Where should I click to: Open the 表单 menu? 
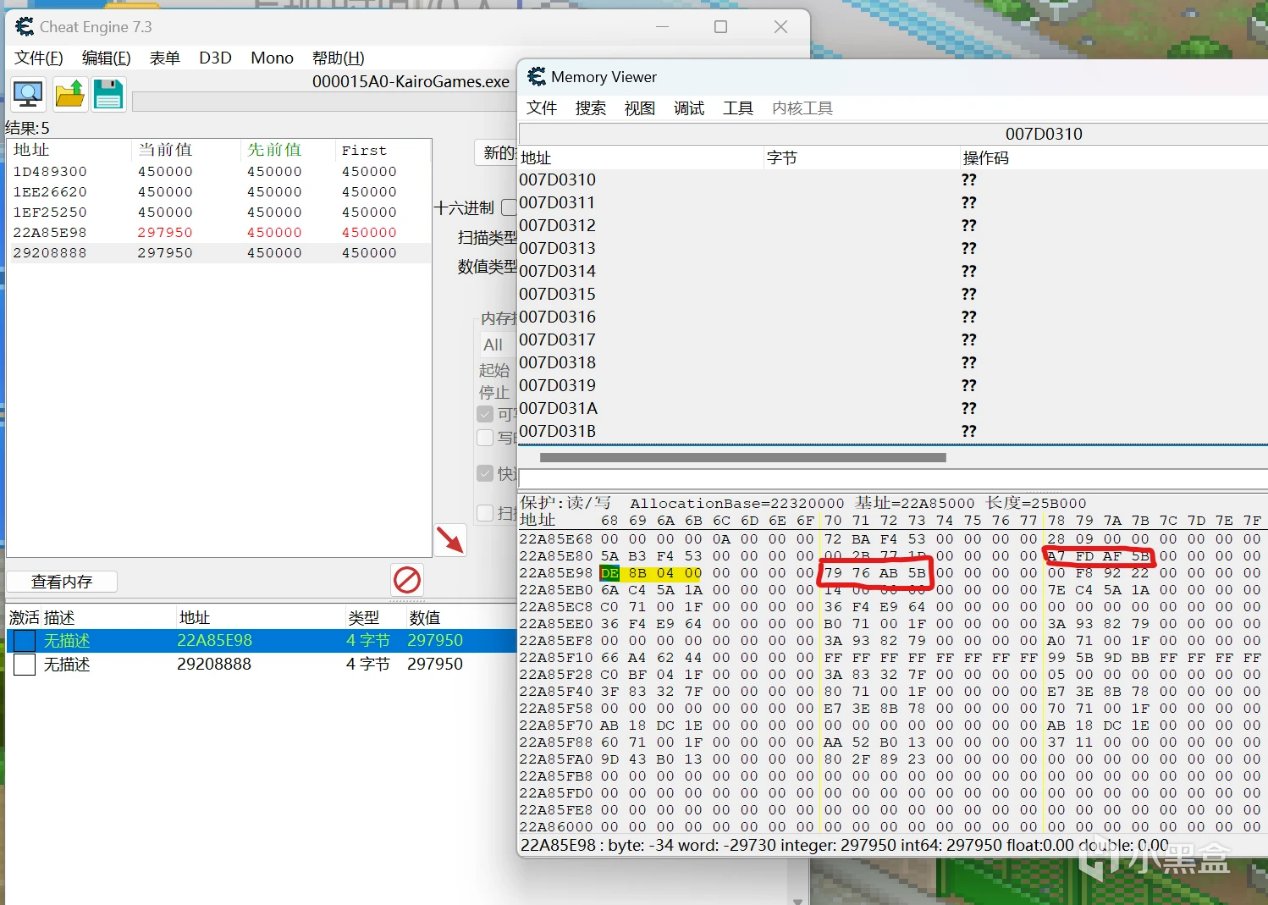(165, 58)
